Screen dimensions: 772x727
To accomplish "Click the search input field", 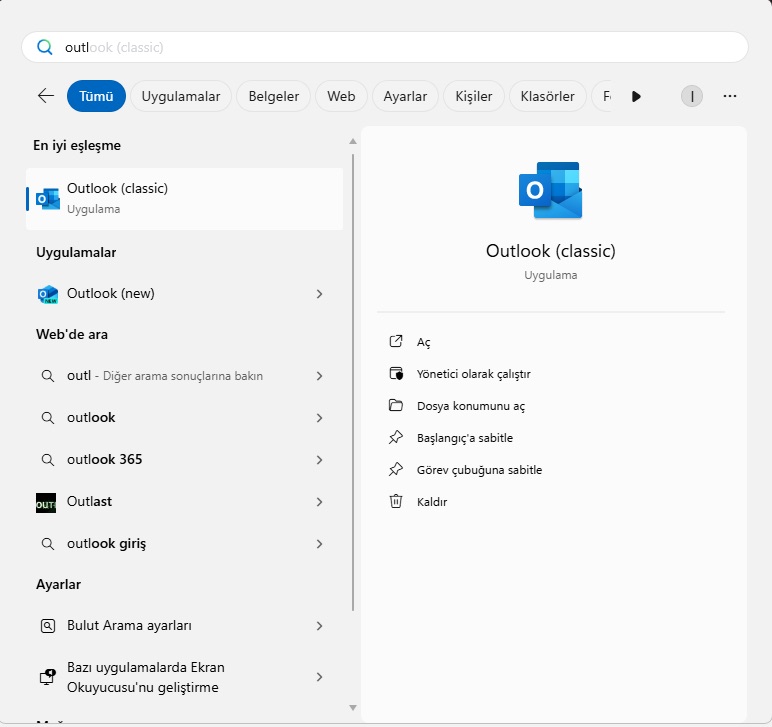I will [x=400, y=47].
